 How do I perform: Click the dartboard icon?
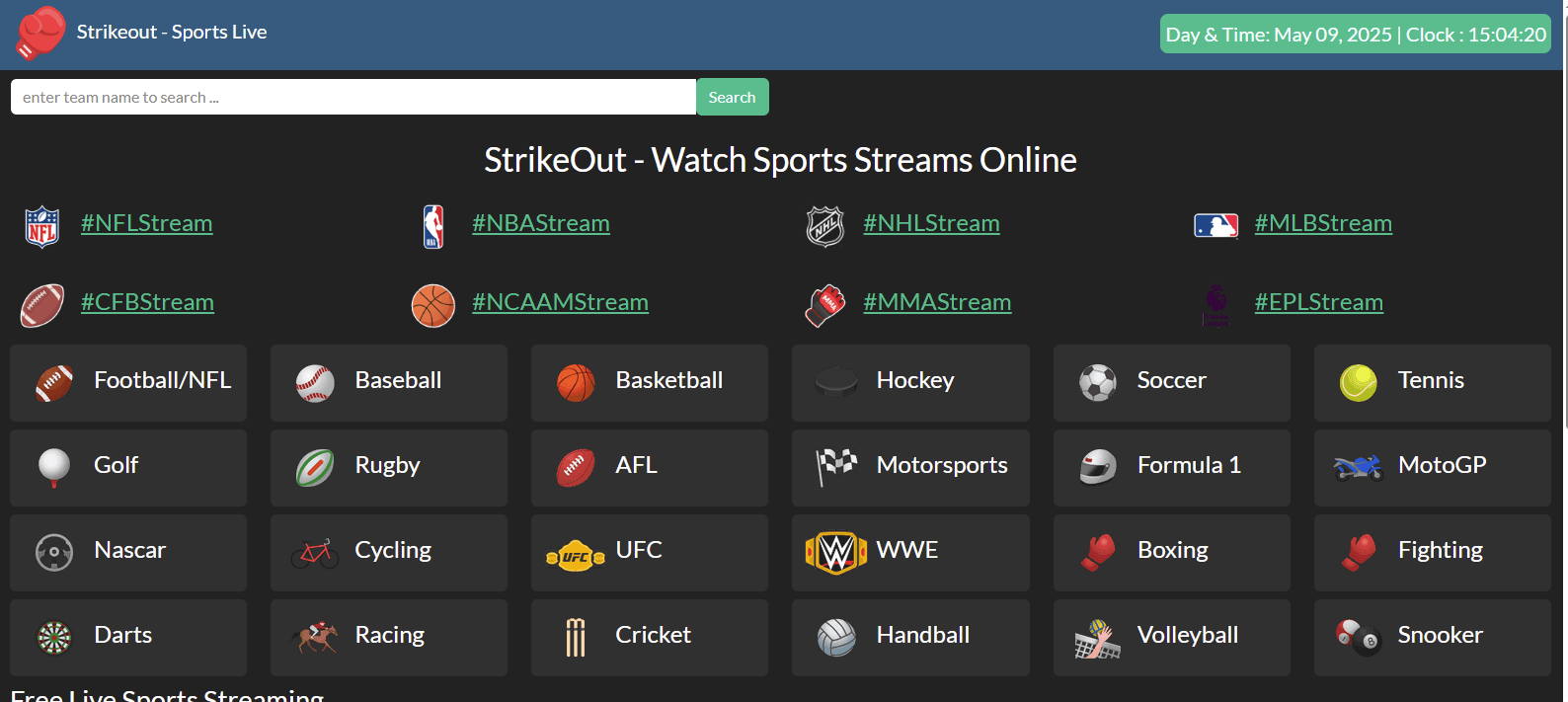coord(54,638)
